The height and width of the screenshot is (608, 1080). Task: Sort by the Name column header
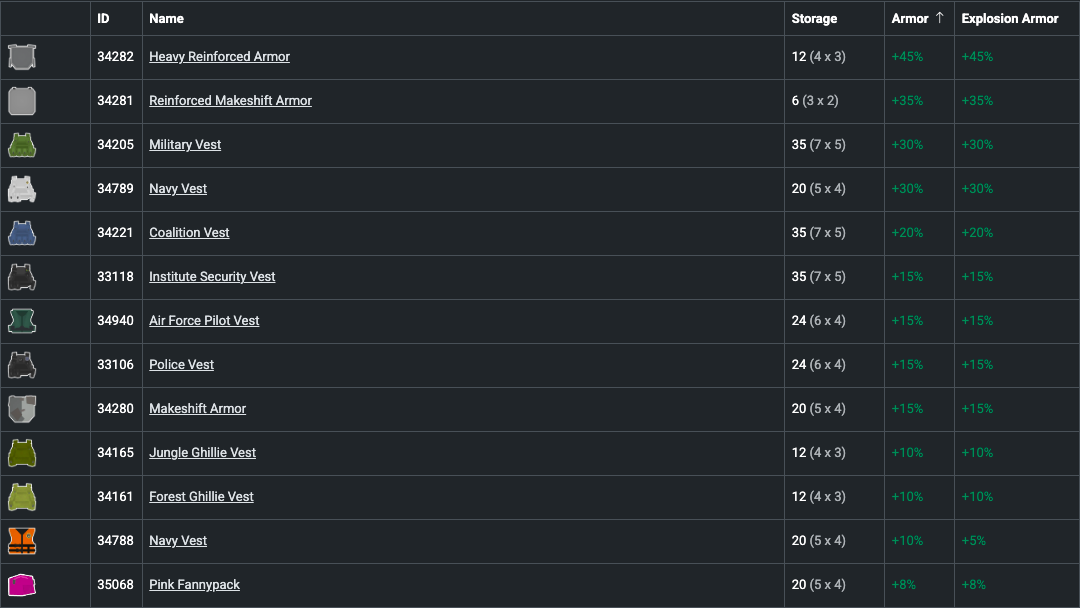tap(166, 18)
